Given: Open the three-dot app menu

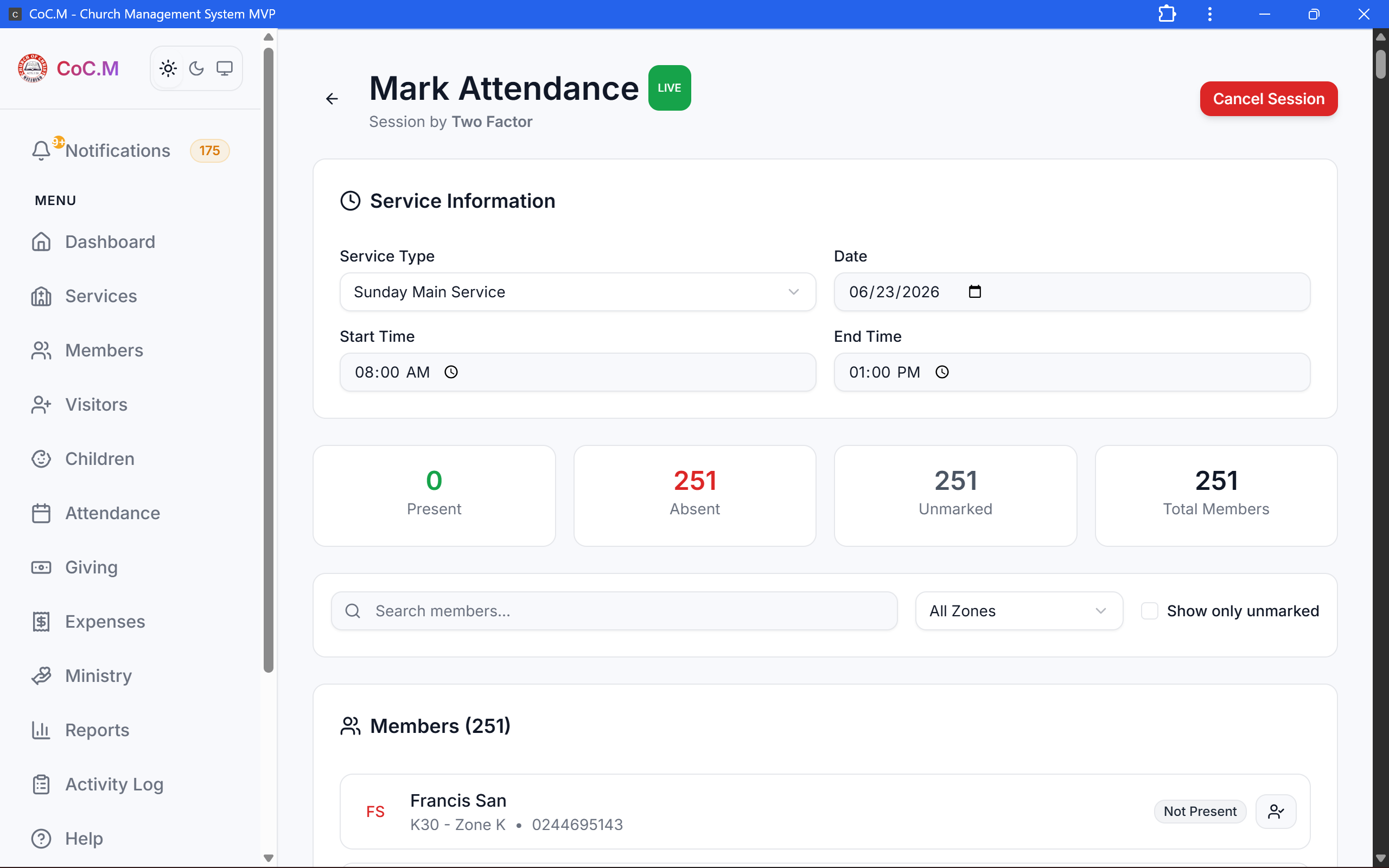Looking at the screenshot, I should pos(1210,14).
